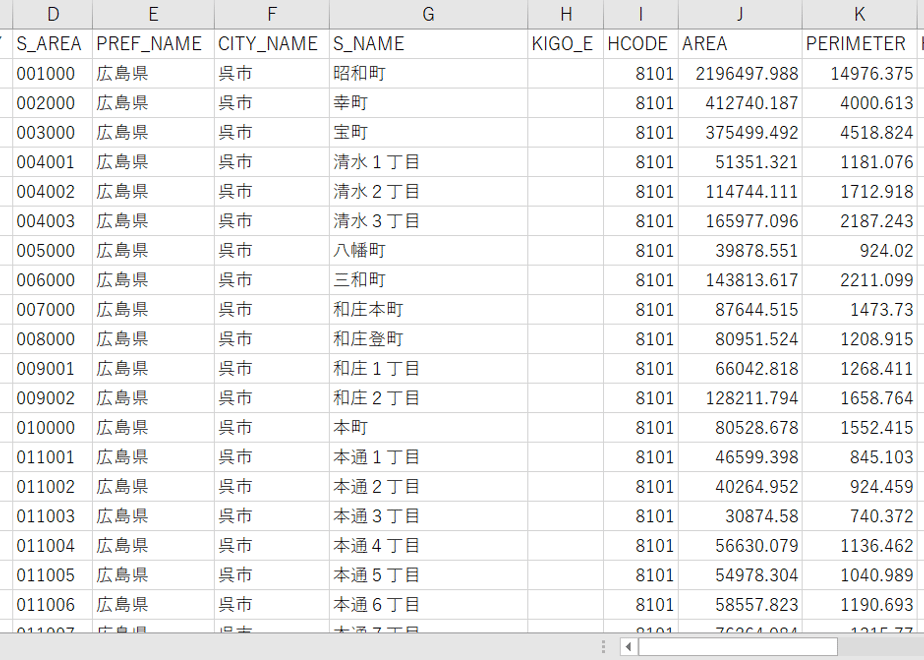Viewport: 924px width, 660px height.
Task: Select PERIMETER value 14976.375
Action: [860, 74]
